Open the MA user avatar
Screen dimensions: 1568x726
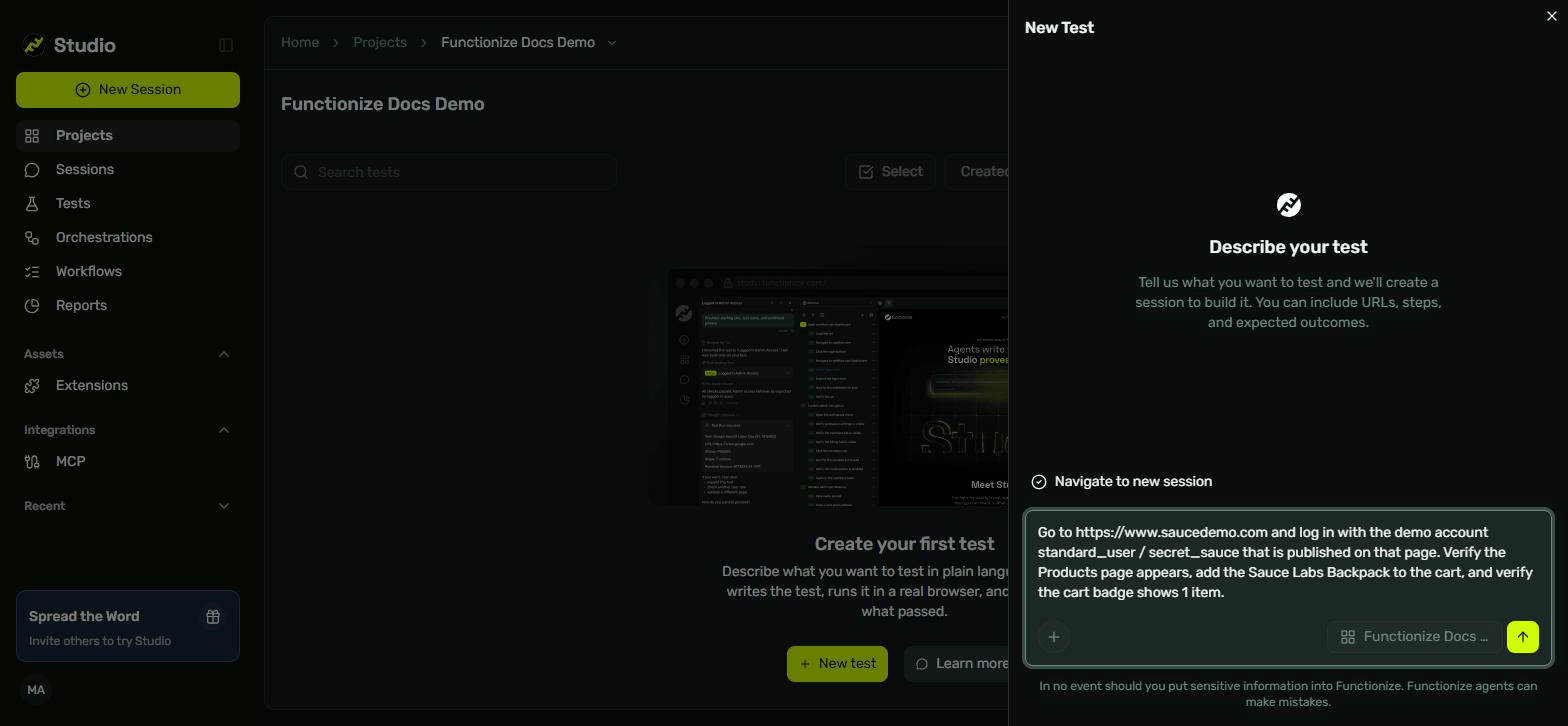click(36, 690)
